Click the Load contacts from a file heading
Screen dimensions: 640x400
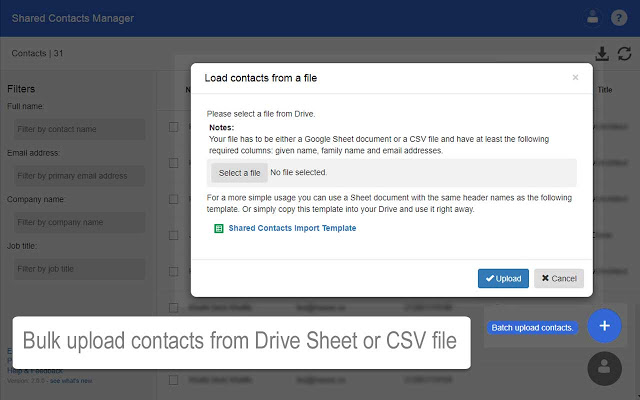point(261,78)
